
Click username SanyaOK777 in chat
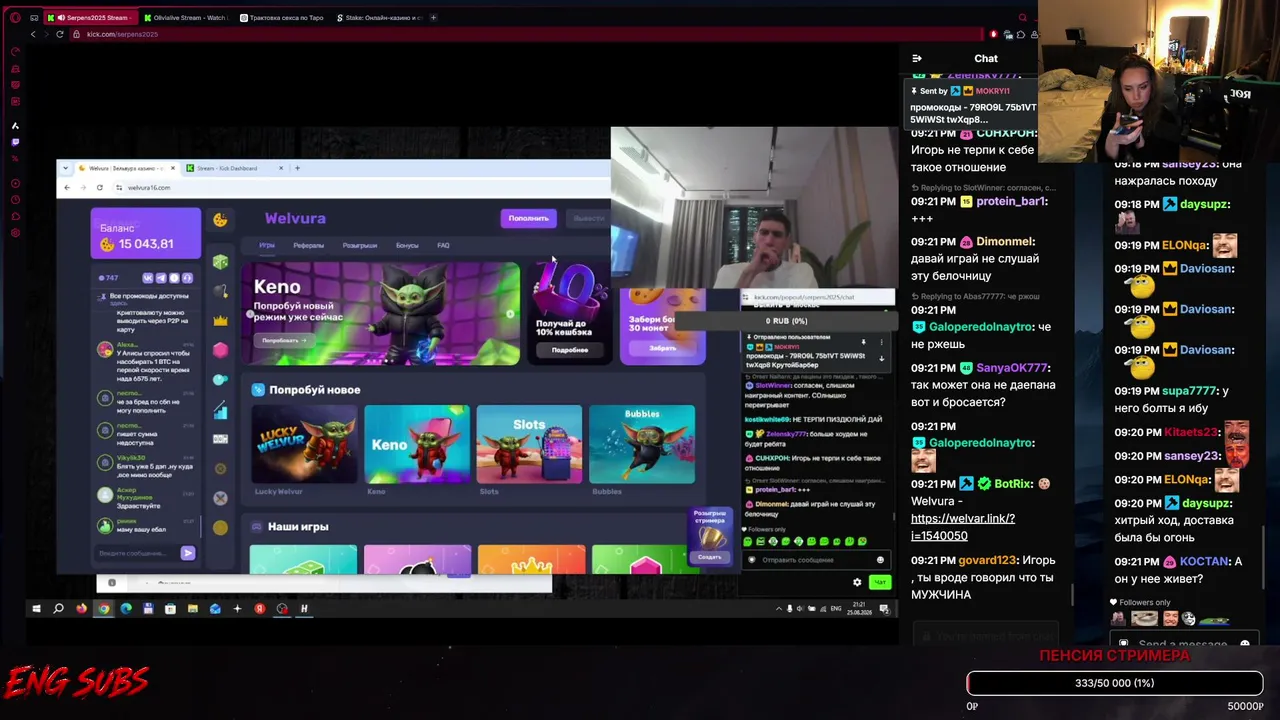click(x=1013, y=368)
